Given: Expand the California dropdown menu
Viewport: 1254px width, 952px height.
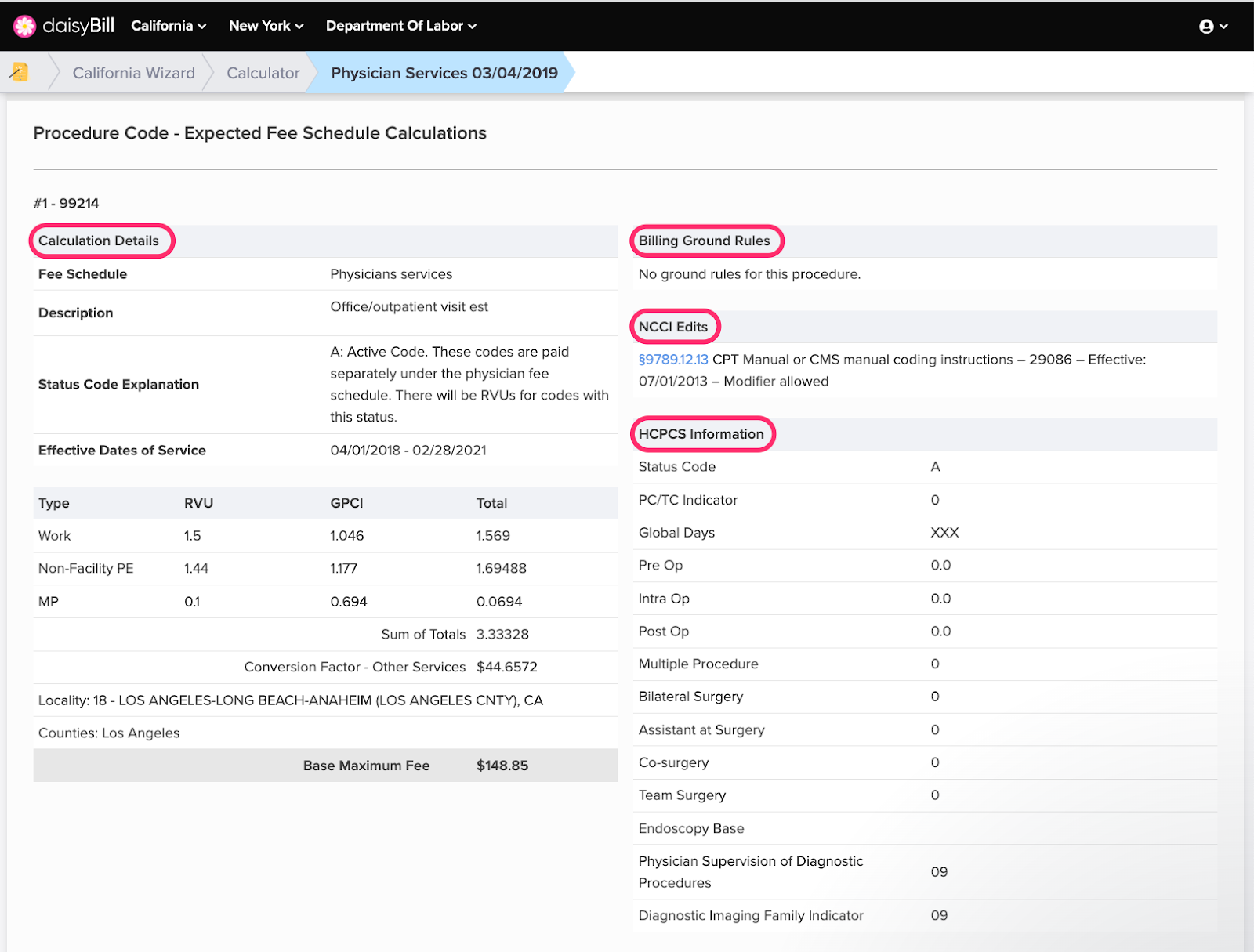Looking at the screenshot, I should 169,26.
